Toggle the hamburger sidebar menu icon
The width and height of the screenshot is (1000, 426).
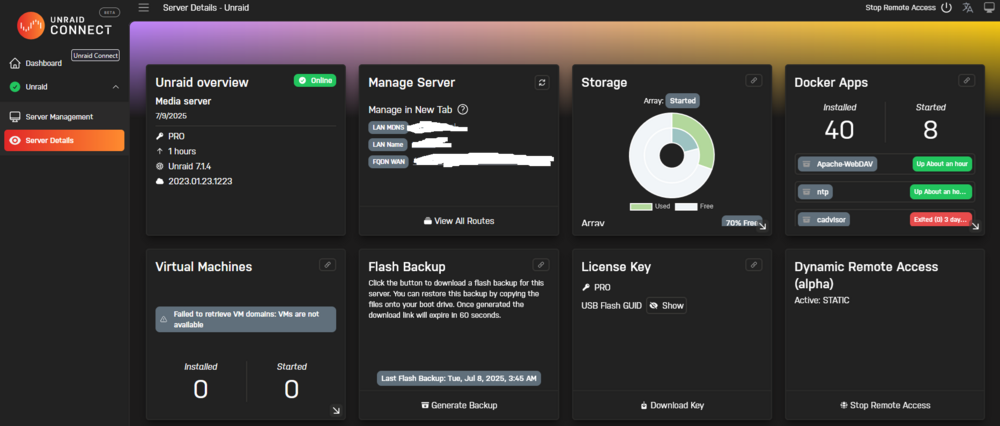click(143, 8)
